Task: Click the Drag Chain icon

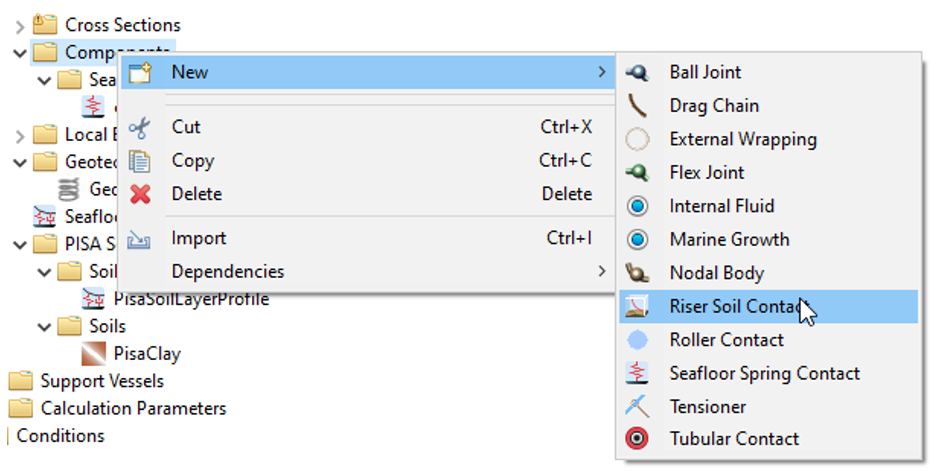Action: pos(637,105)
